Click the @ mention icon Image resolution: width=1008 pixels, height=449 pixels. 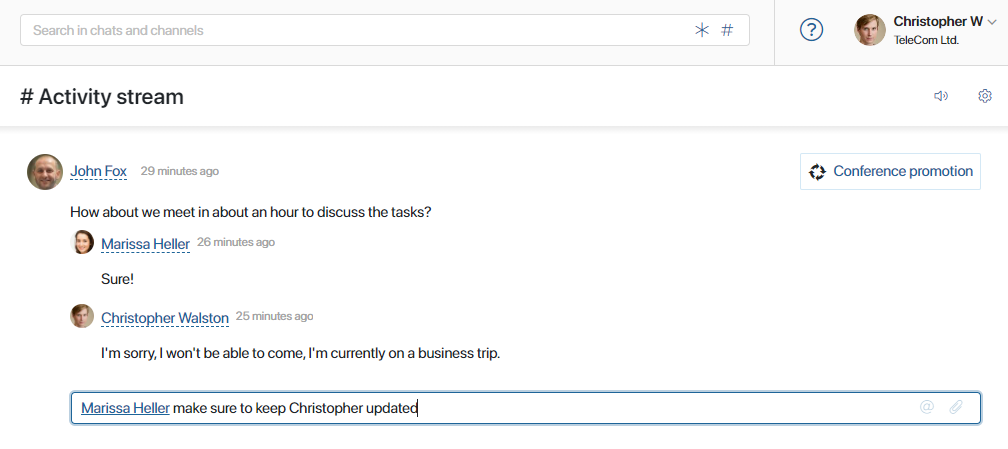click(926, 407)
